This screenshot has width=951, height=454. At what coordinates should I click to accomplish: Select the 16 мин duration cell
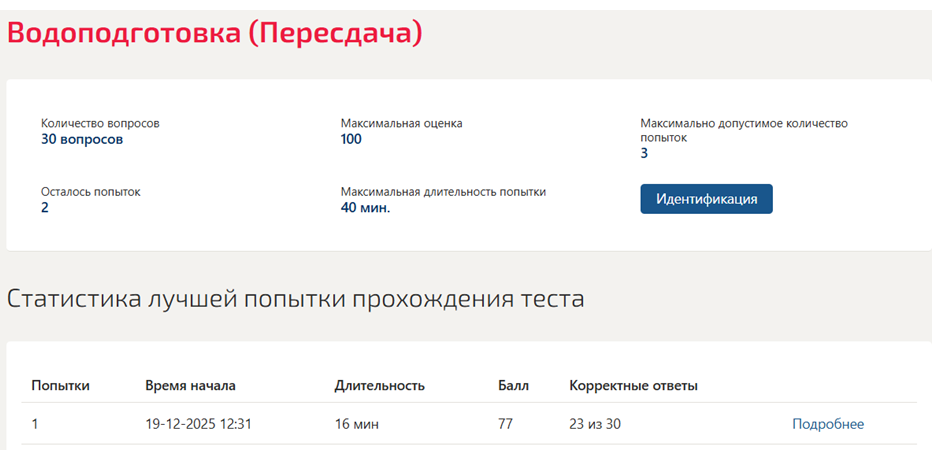tap(357, 424)
